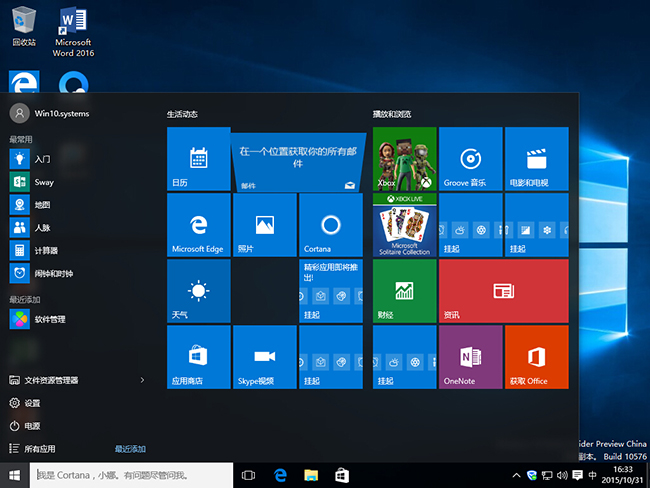Open the 电源 power menu
Image resolution: width=650 pixels, height=488 pixels.
click(25, 426)
